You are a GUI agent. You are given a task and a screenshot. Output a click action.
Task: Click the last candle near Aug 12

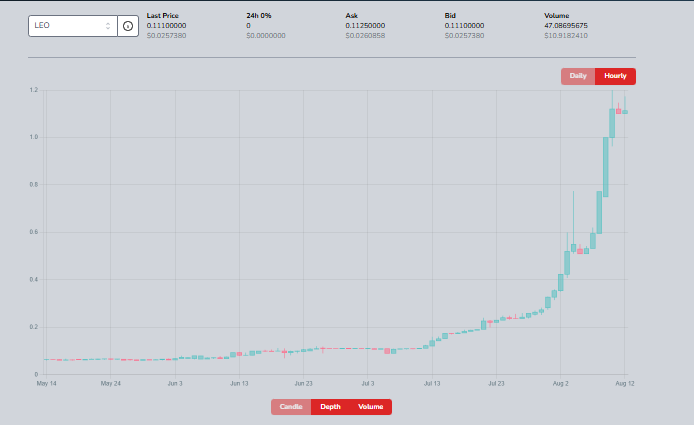pyautogui.click(x=625, y=112)
